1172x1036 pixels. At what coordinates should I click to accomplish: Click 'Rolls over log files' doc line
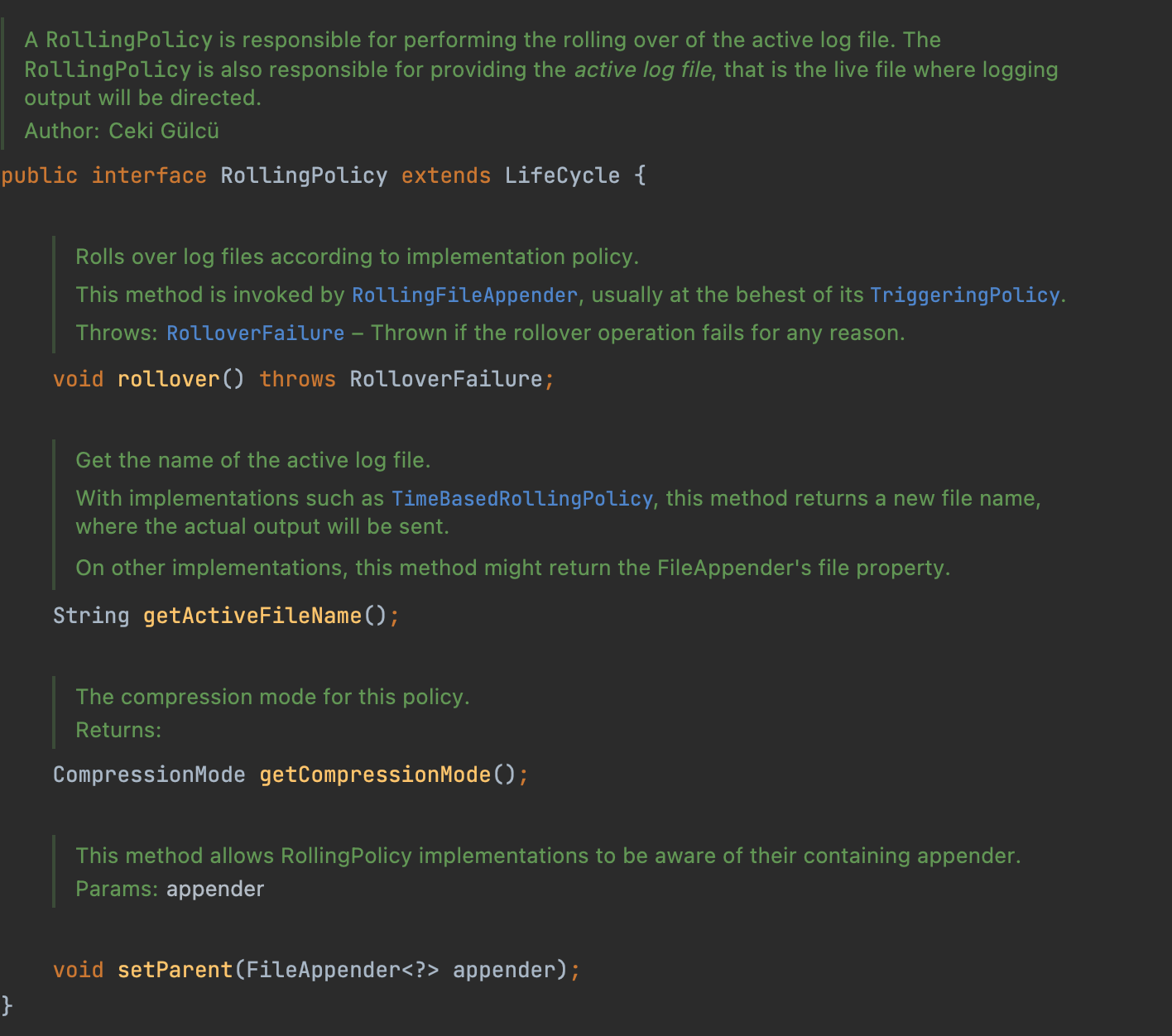(357, 257)
